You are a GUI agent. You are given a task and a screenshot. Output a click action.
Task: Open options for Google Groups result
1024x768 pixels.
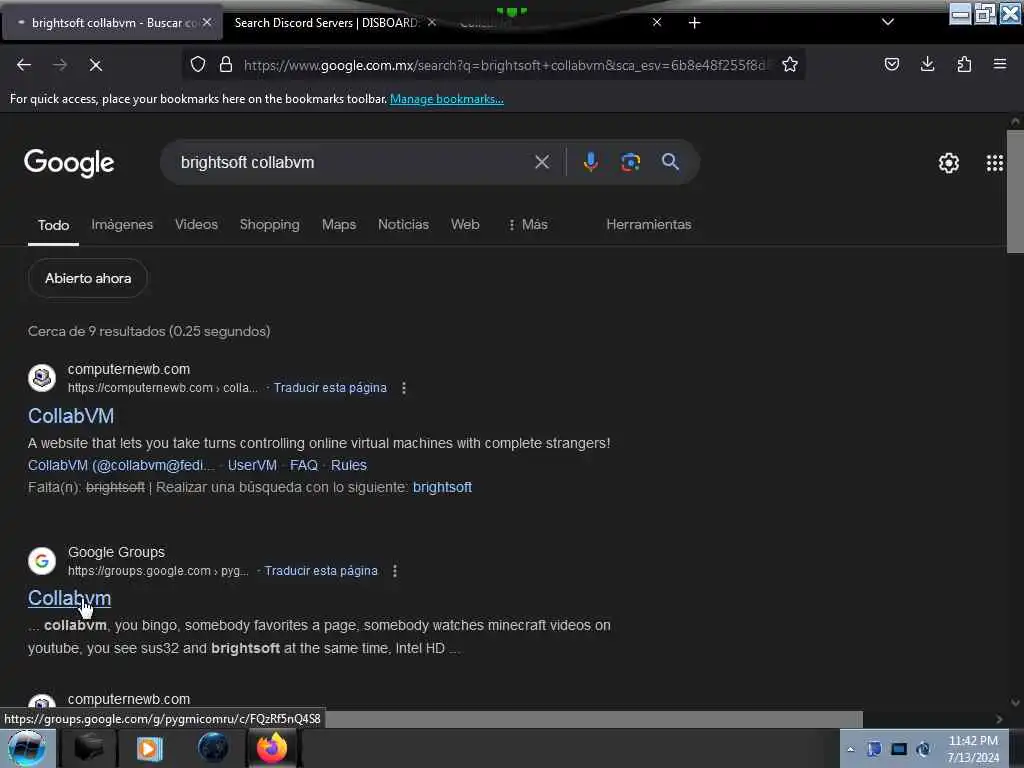[x=394, y=571]
